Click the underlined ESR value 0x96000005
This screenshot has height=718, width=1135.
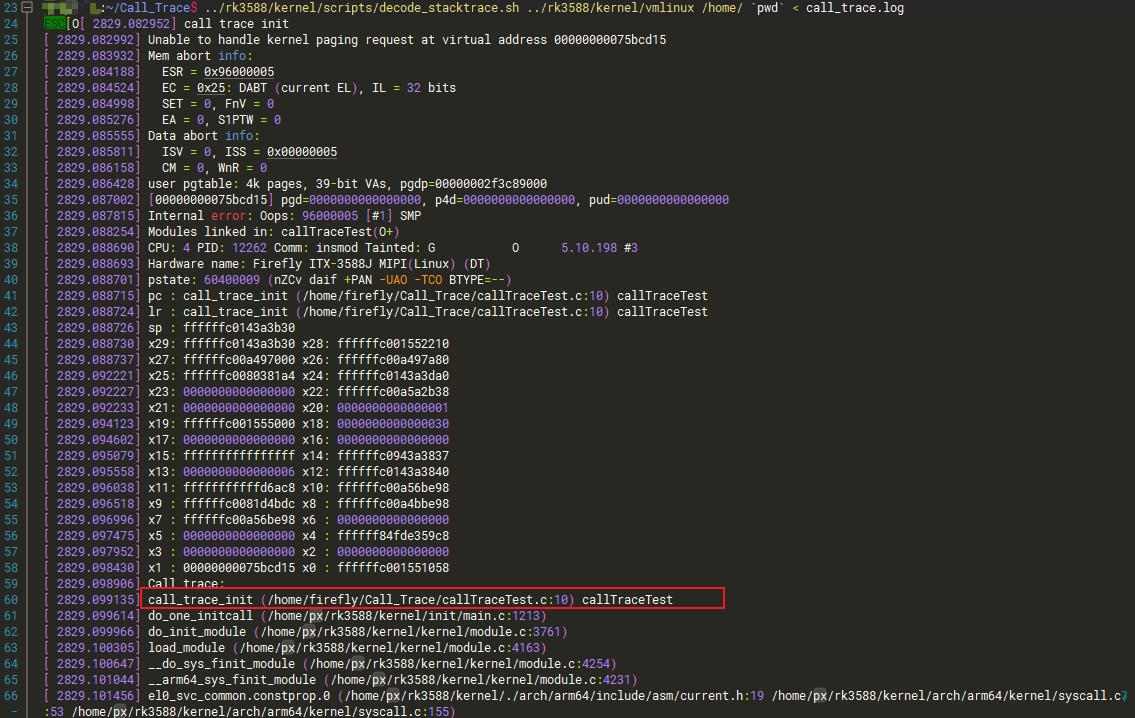pyautogui.click(x=238, y=72)
